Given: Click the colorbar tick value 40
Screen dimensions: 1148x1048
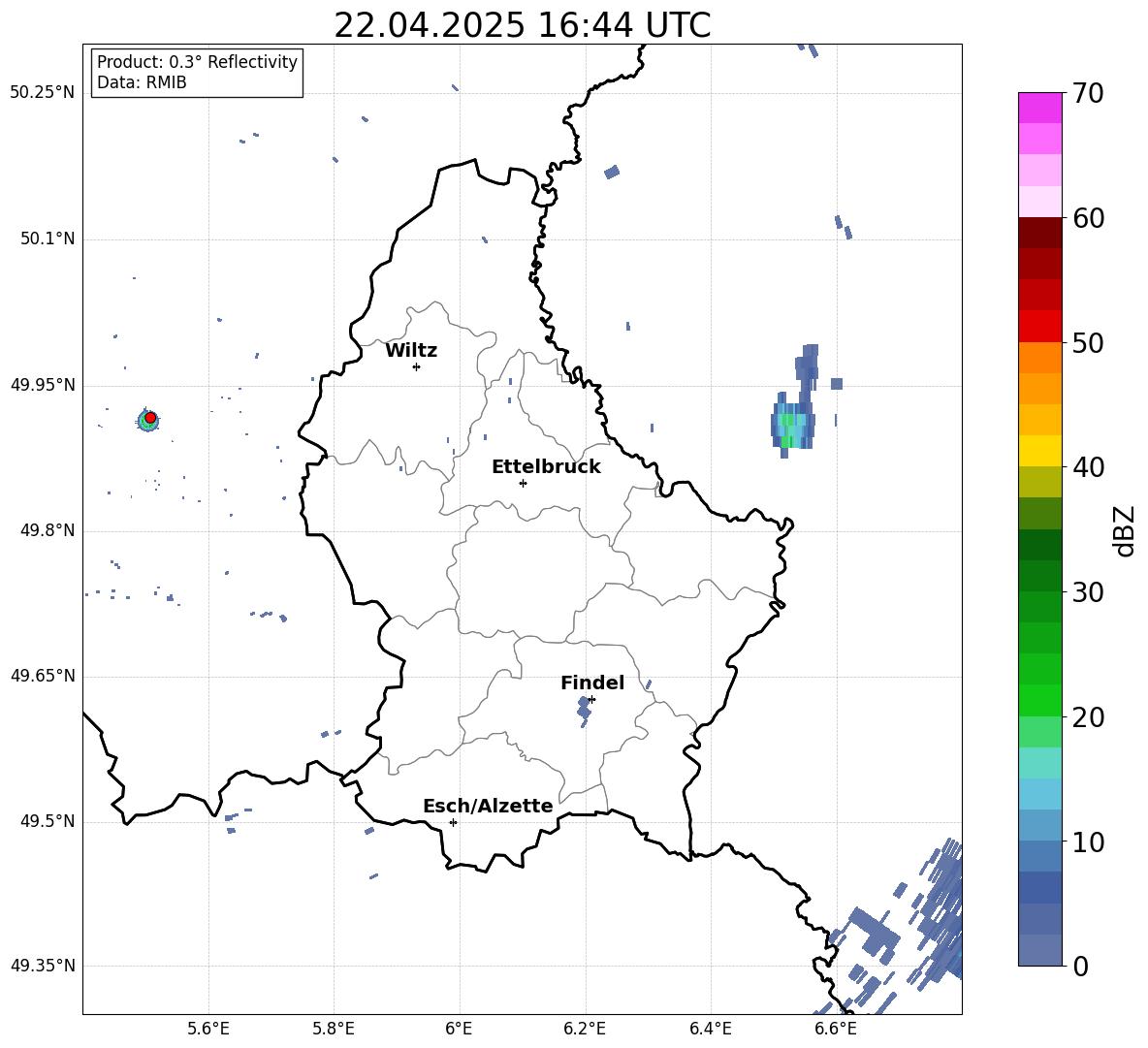Looking at the screenshot, I should click(x=1088, y=467).
